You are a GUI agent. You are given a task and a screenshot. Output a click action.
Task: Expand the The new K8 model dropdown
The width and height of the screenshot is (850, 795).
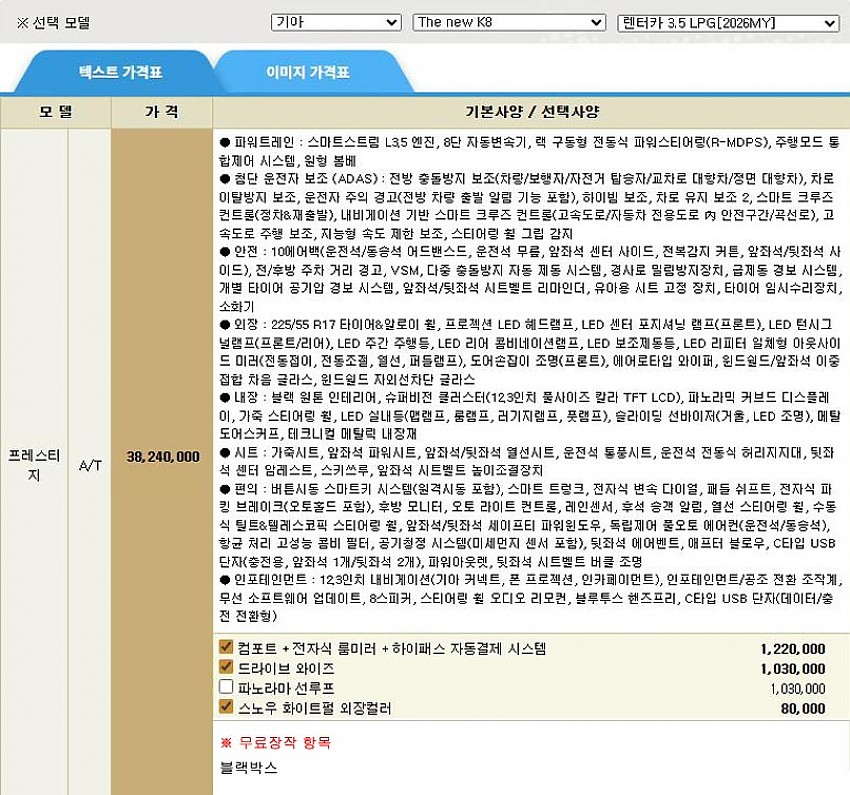[x=508, y=22]
